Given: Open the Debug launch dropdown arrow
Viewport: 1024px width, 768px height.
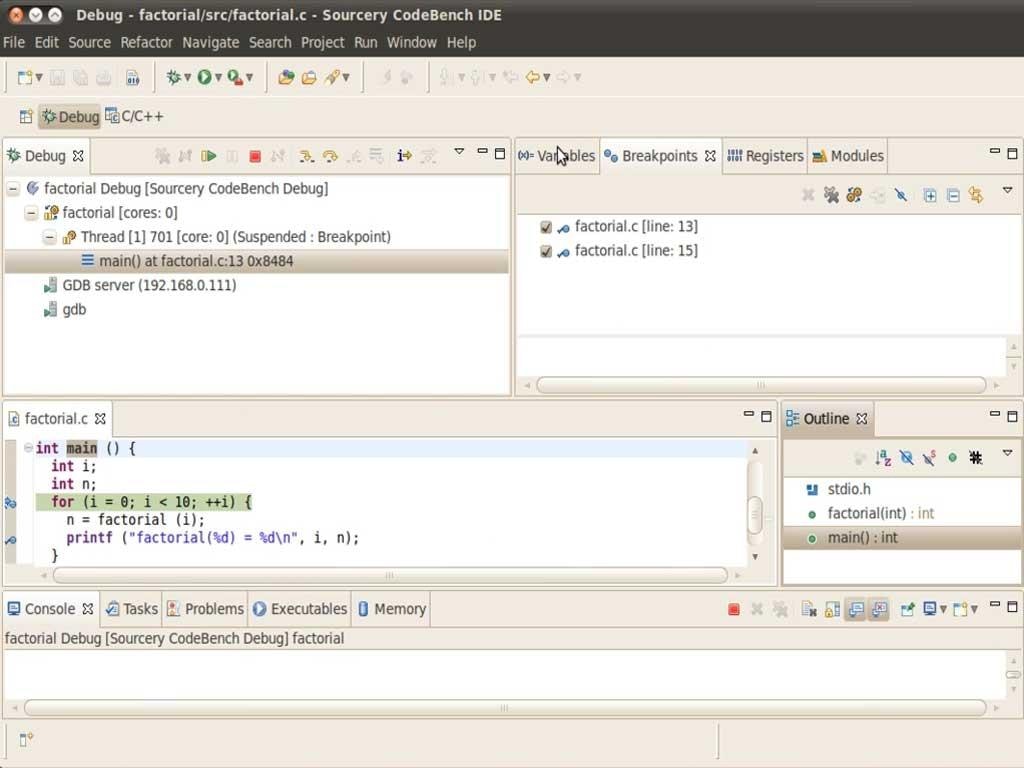Looking at the screenshot, I should click(187, 78).
